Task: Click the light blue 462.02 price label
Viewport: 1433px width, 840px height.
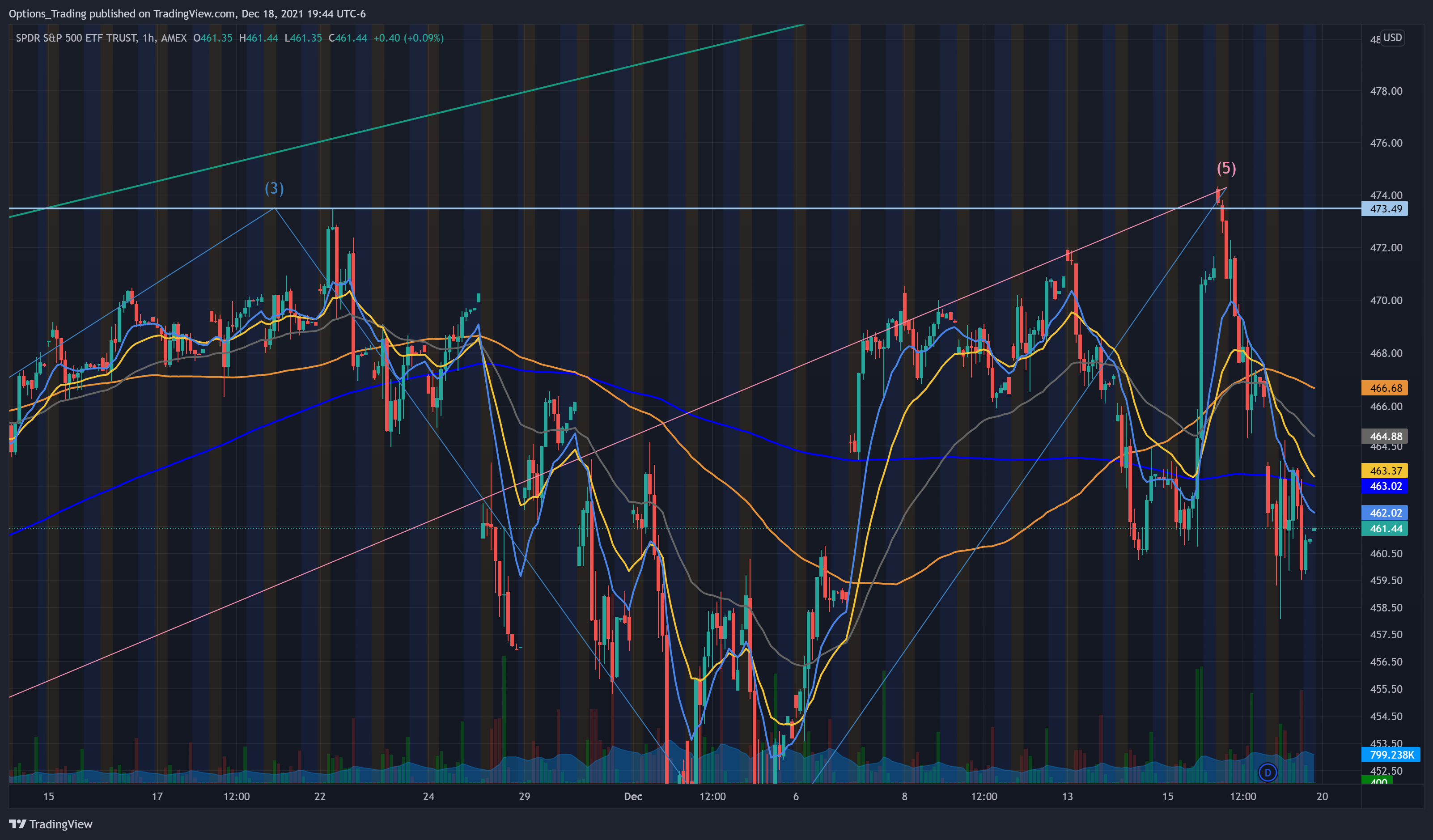Action: (x=1384, y=513)
